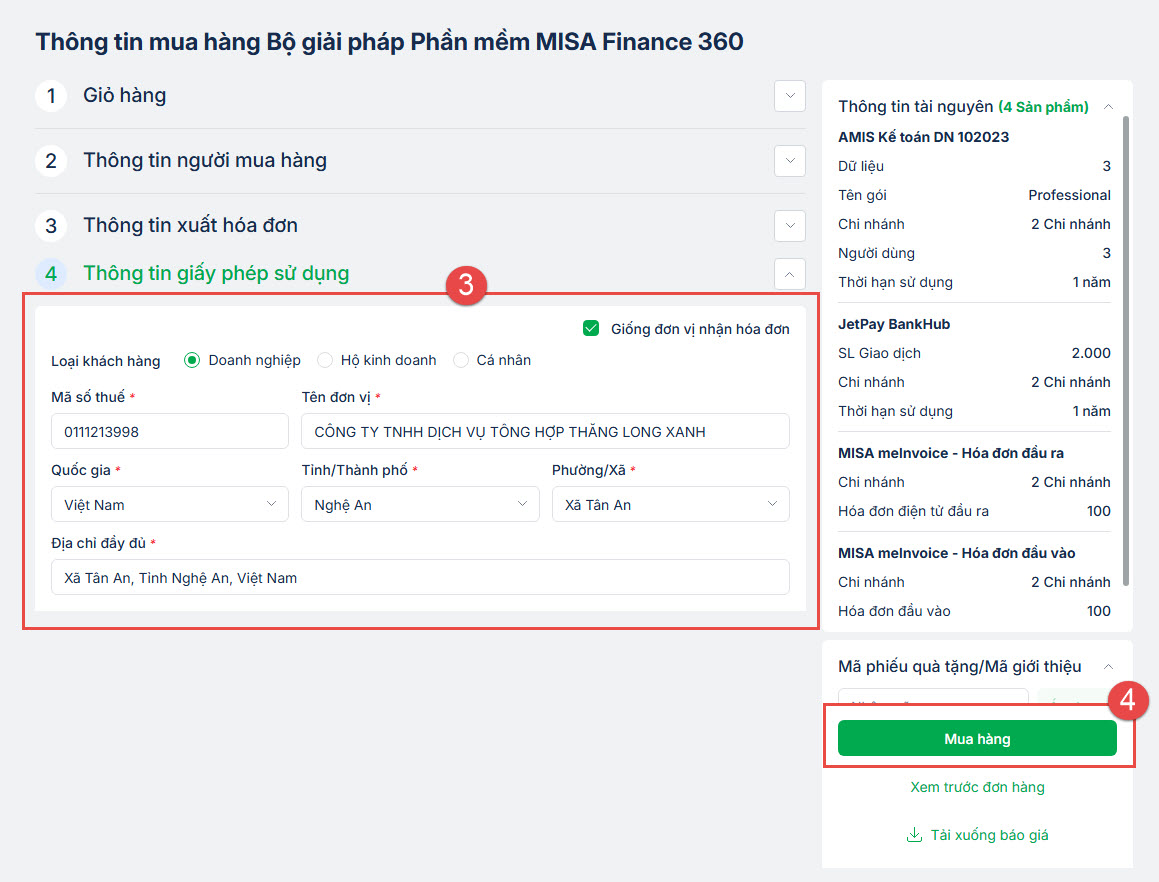Select the Hộ kinh doanh radio option
The height and width of the screenshot is (882, 1159).
[325, 360]
